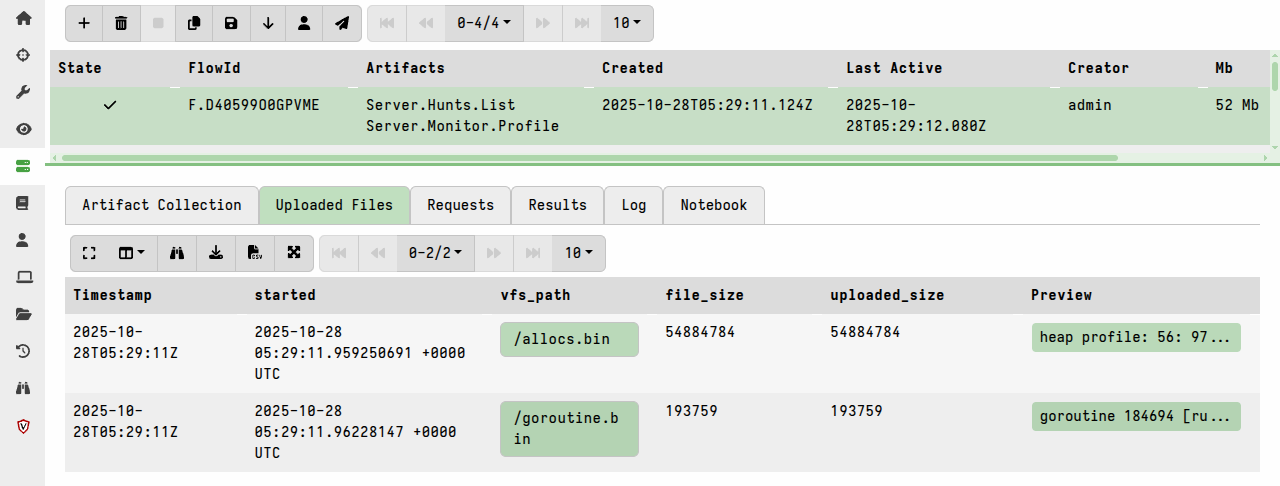Click the floppy disk save icon
Image resolution: width=1280 pixels, height=486 pixels.
(x=231, y=23)
